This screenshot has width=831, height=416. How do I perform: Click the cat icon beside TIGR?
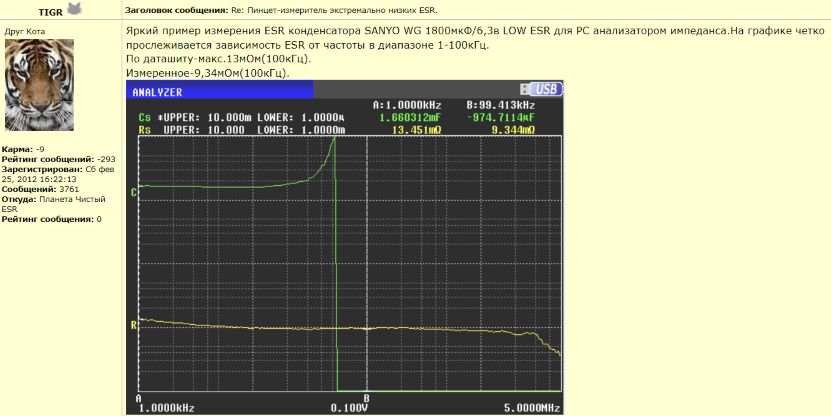[75, 8]
